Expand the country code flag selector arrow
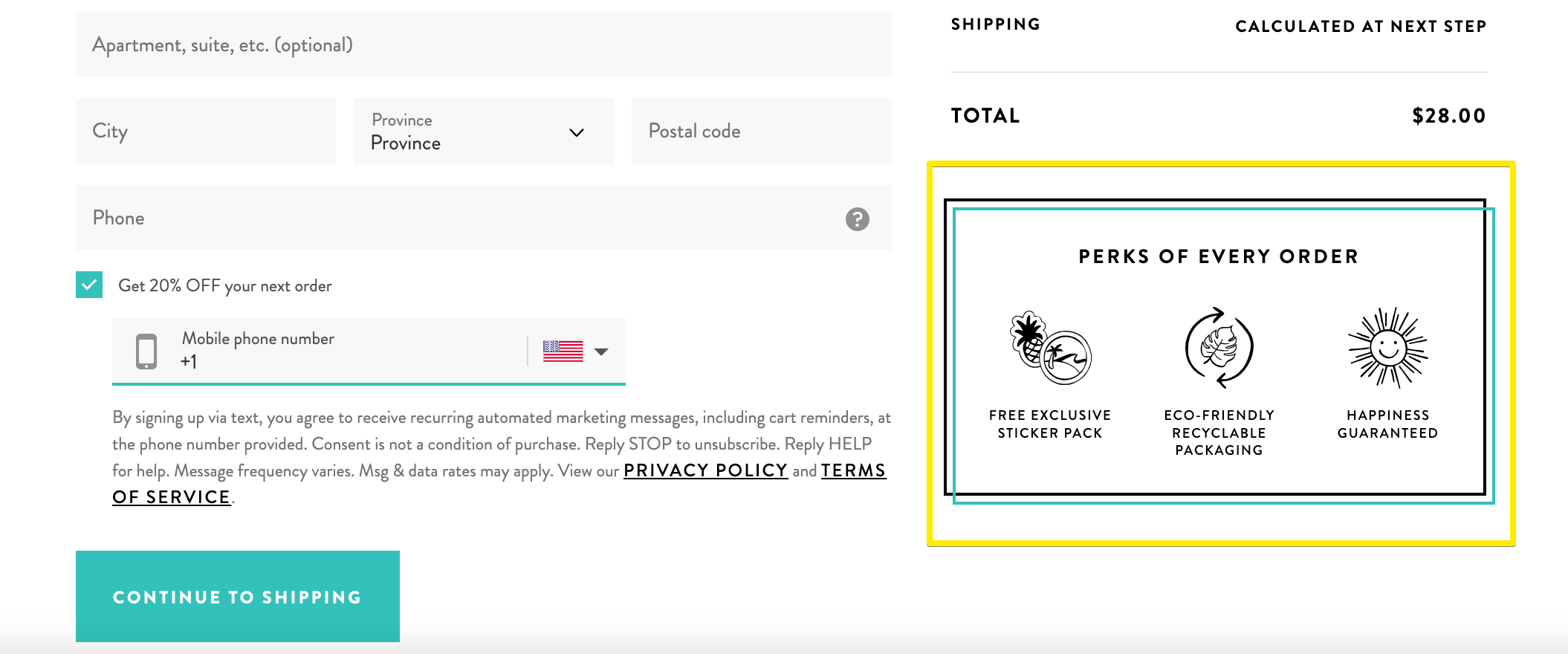This screenshot has height=654, width=1568. tap(601, 352)
